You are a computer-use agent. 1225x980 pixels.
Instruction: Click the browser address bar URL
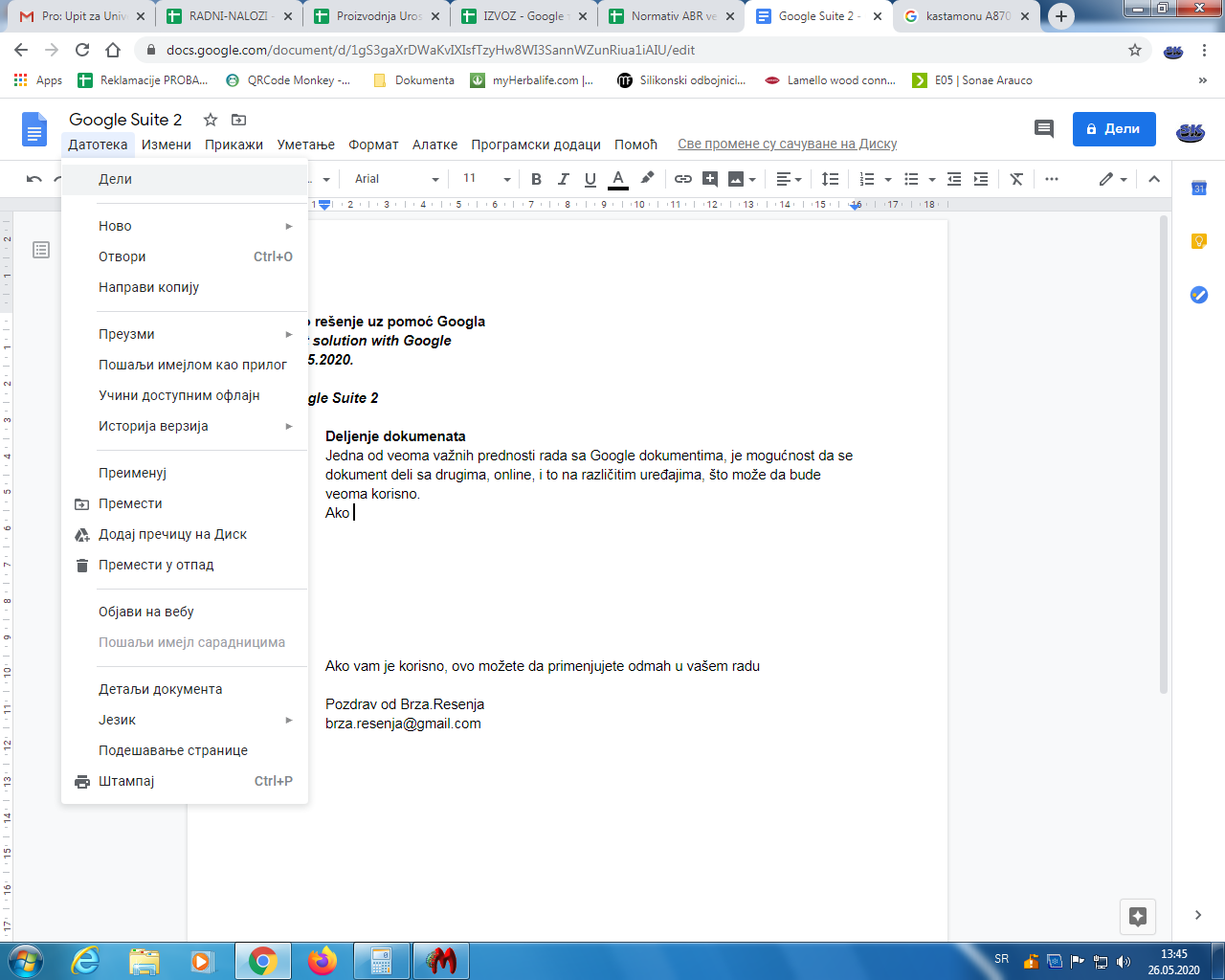point(431,50)
